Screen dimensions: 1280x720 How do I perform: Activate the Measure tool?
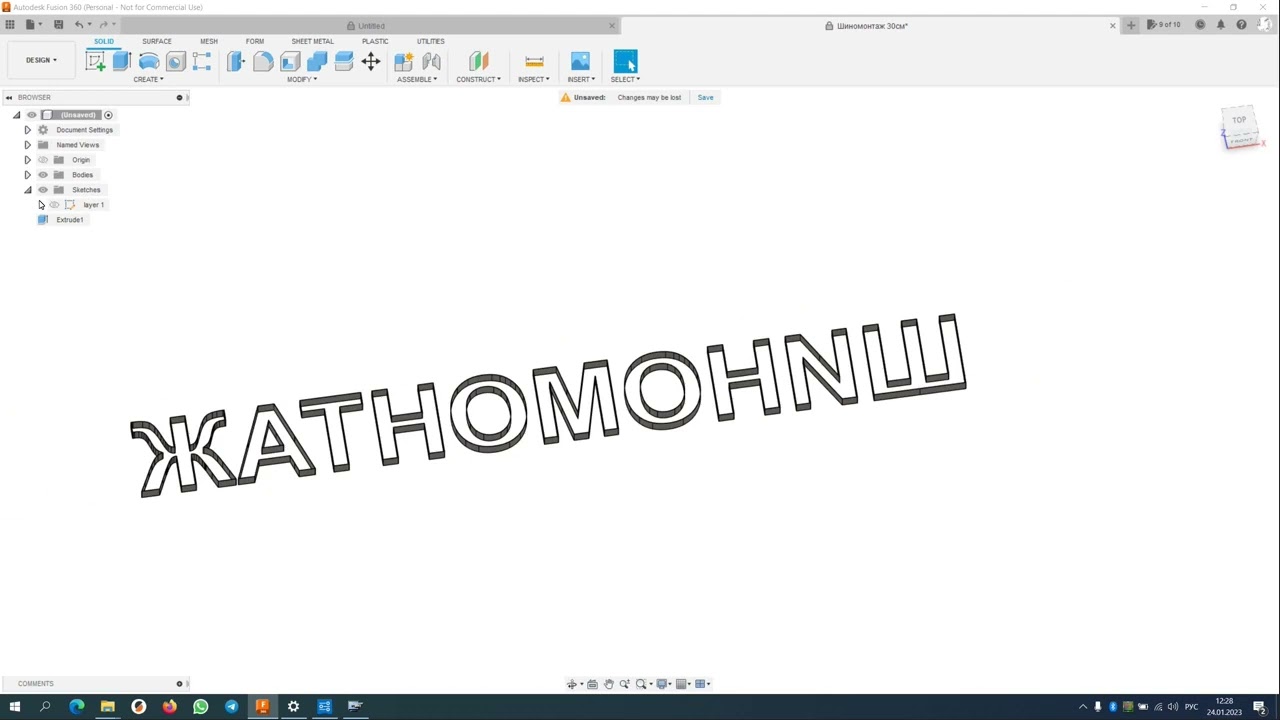pos(534,62)
